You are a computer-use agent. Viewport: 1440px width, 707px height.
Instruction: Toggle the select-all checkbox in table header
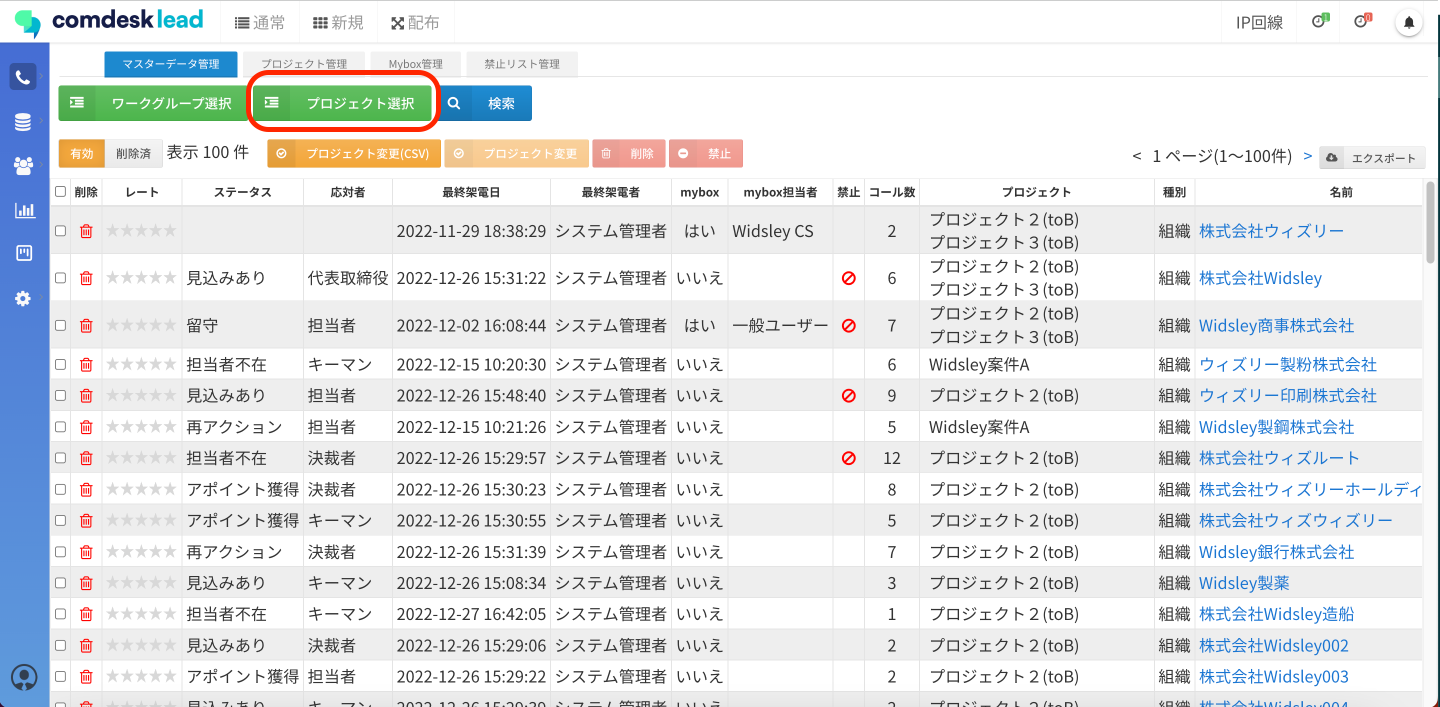(x=61, y=192)
